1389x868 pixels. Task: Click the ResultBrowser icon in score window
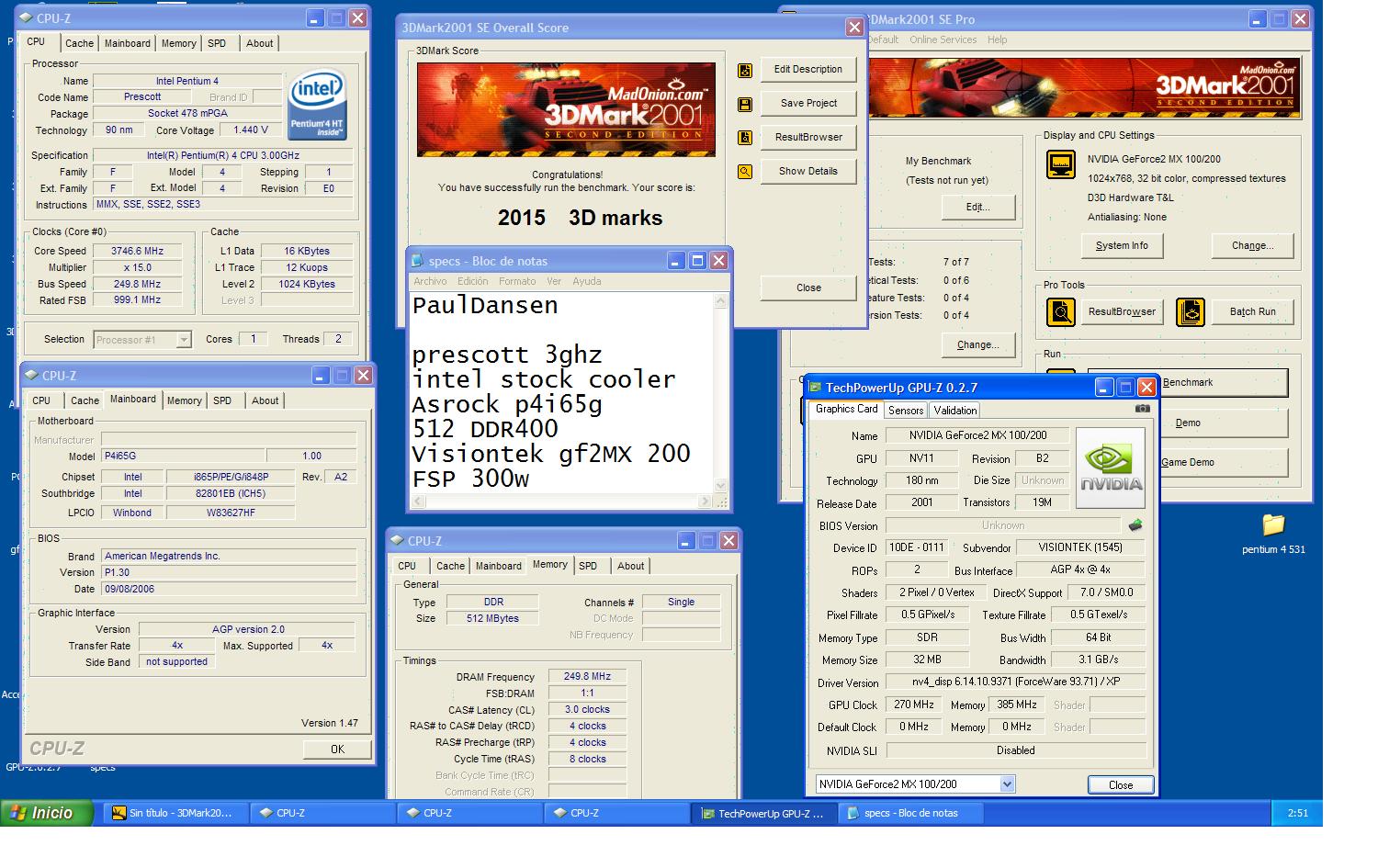tap(745, 138)
